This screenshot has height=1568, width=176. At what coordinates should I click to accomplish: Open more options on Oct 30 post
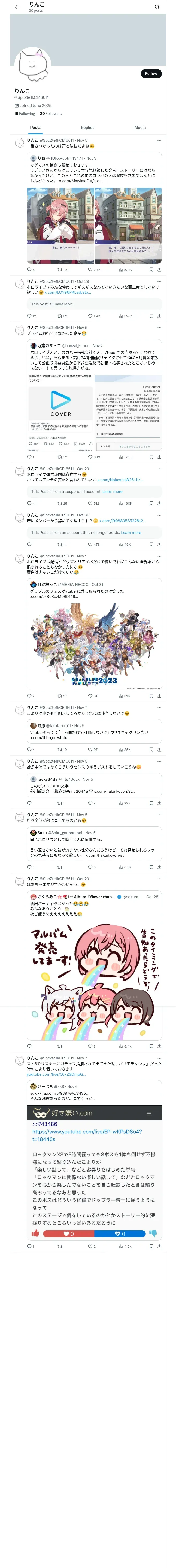[x=159, y=515]
